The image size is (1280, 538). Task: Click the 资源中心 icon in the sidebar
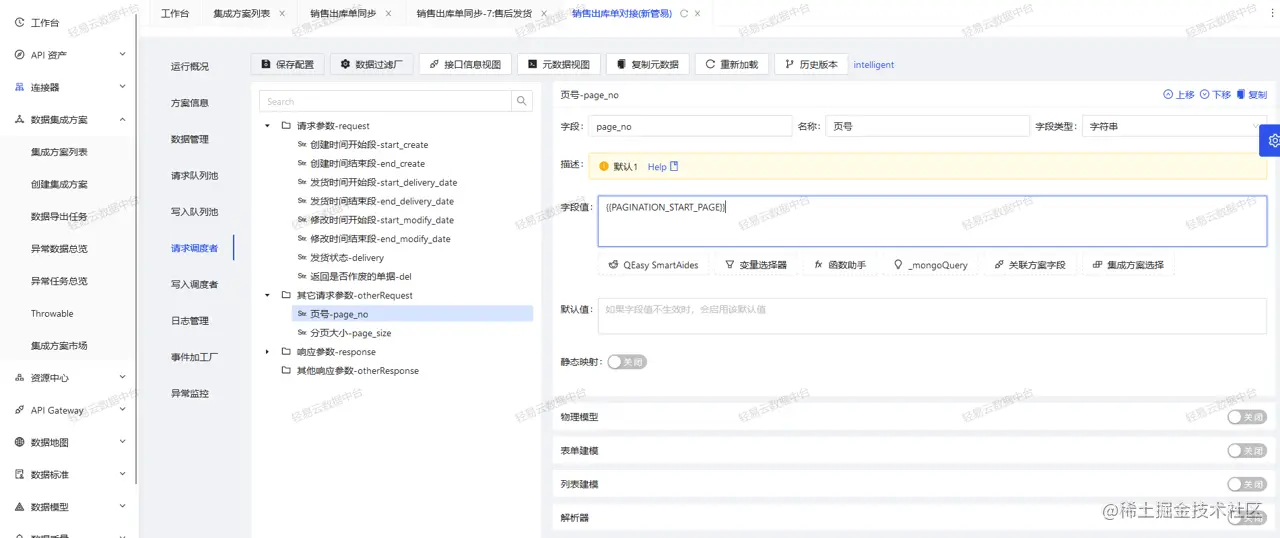(19, 378)
